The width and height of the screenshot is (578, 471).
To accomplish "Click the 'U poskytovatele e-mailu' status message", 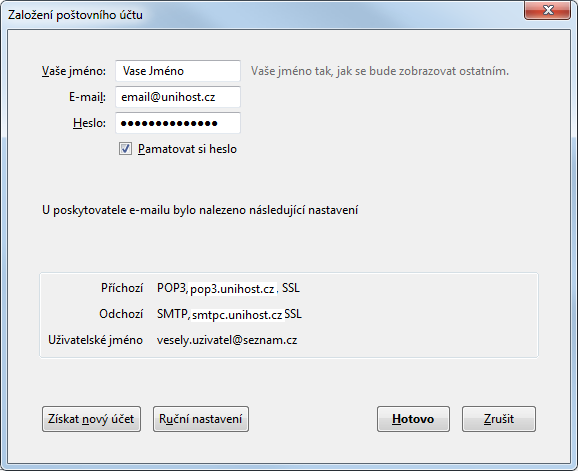I will pyautogui.click(x=200, y=210).
